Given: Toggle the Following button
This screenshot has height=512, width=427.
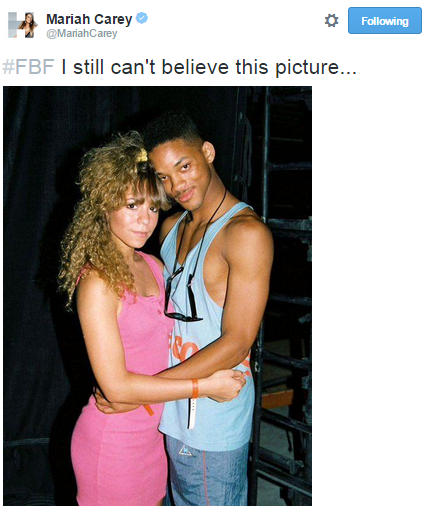Looking at the screenshot, I should coord(385,21).
